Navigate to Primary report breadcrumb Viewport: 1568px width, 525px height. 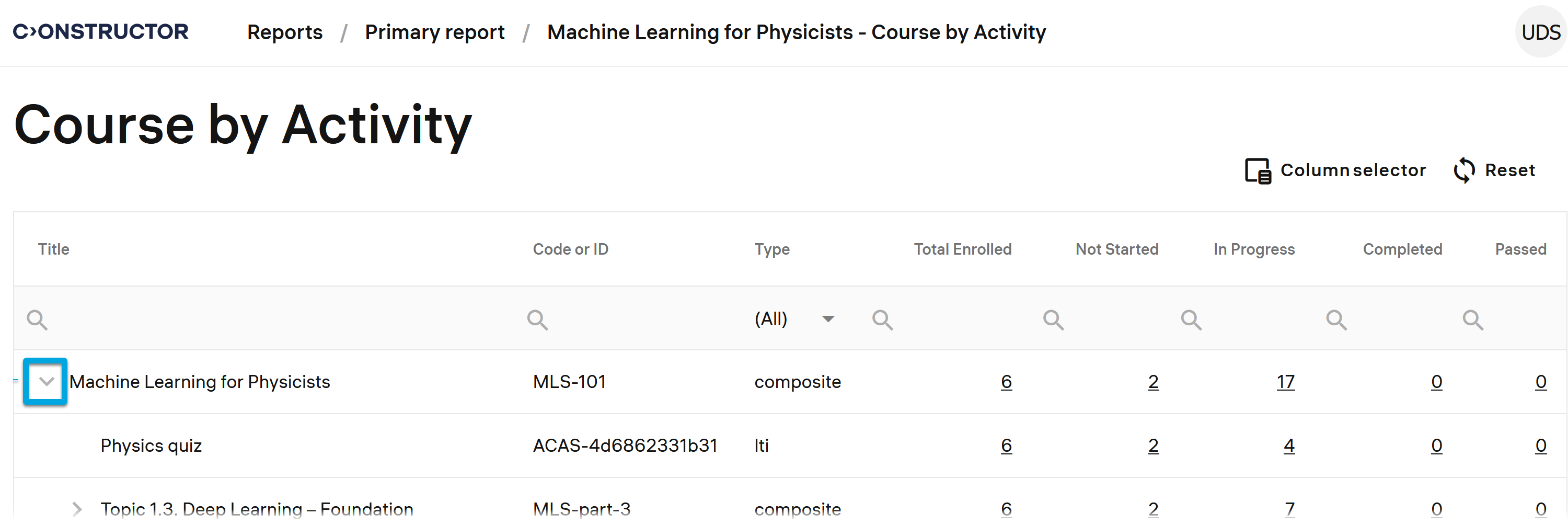[435, 32]
